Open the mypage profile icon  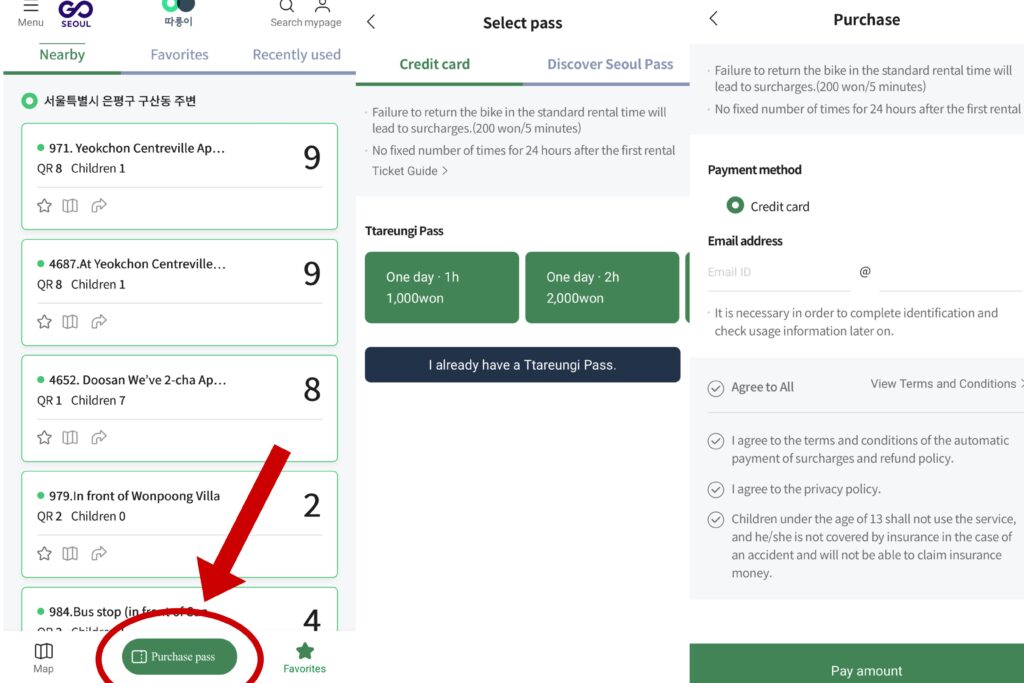tap(323, 7)
